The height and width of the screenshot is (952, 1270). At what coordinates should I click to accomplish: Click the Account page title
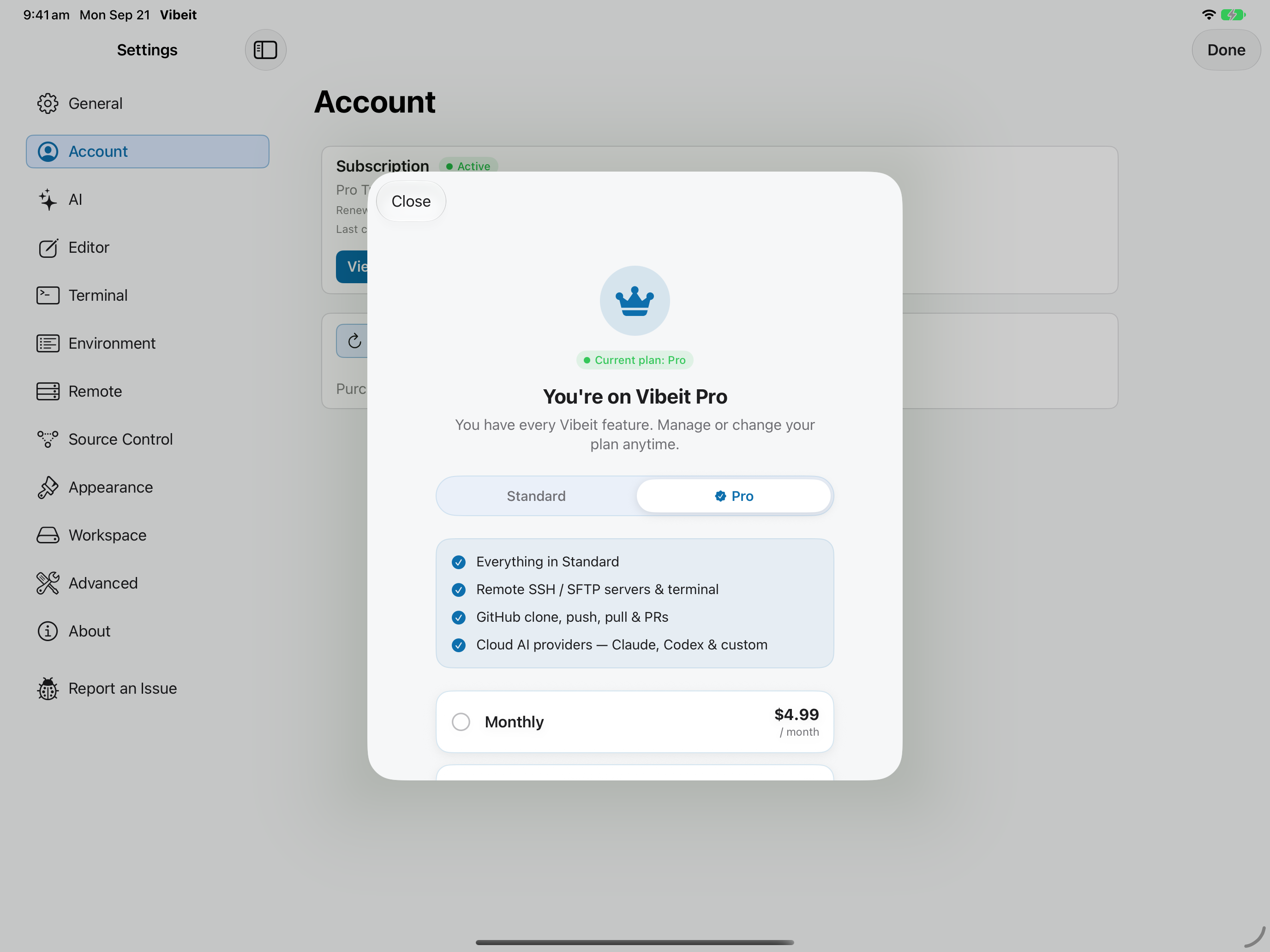(x=374, y=102)
